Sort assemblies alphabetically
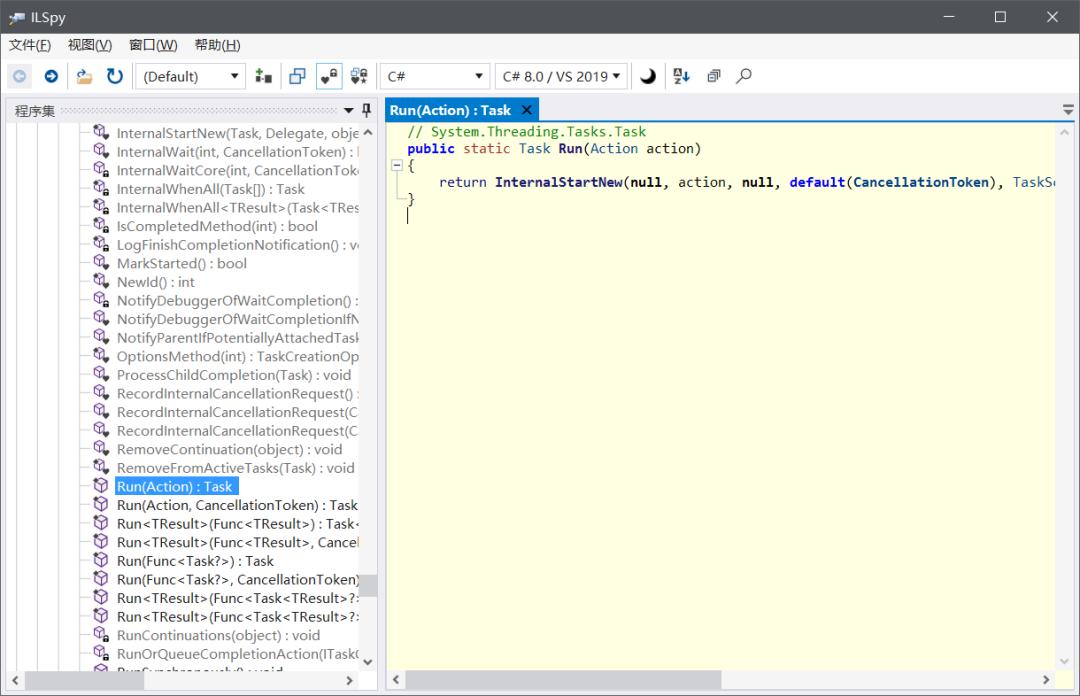 [x=681, y=76]
